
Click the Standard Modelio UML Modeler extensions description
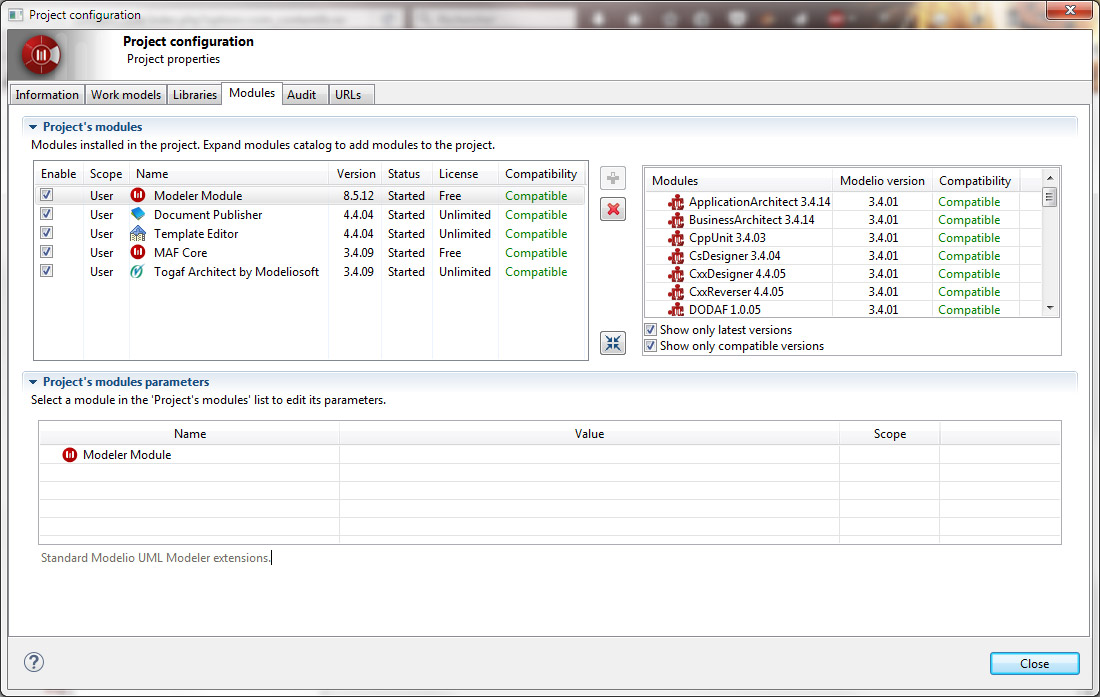[155, 558]
